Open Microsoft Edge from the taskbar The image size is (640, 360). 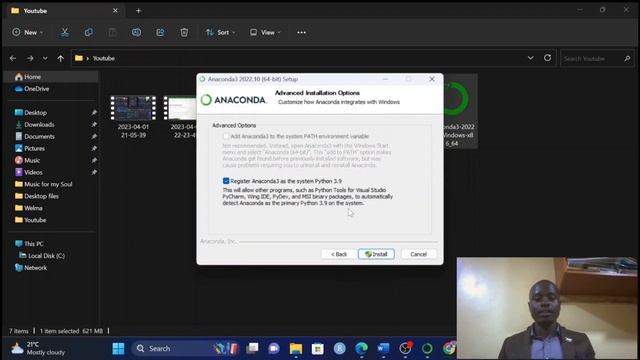(x=361, y=348)
